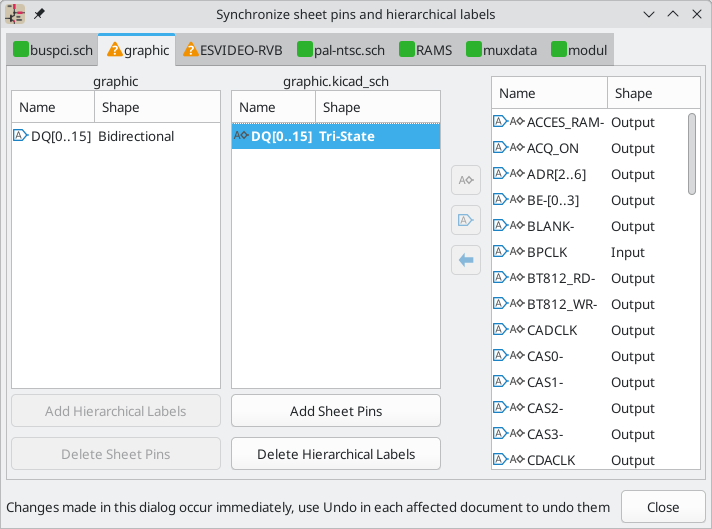Click Delete Hierarchical Labels button

(335, 454)
